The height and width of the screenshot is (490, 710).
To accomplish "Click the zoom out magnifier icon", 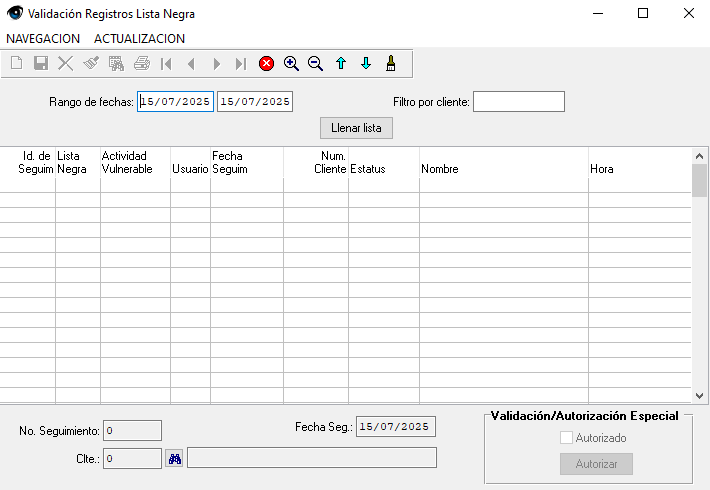I will 316,63.
